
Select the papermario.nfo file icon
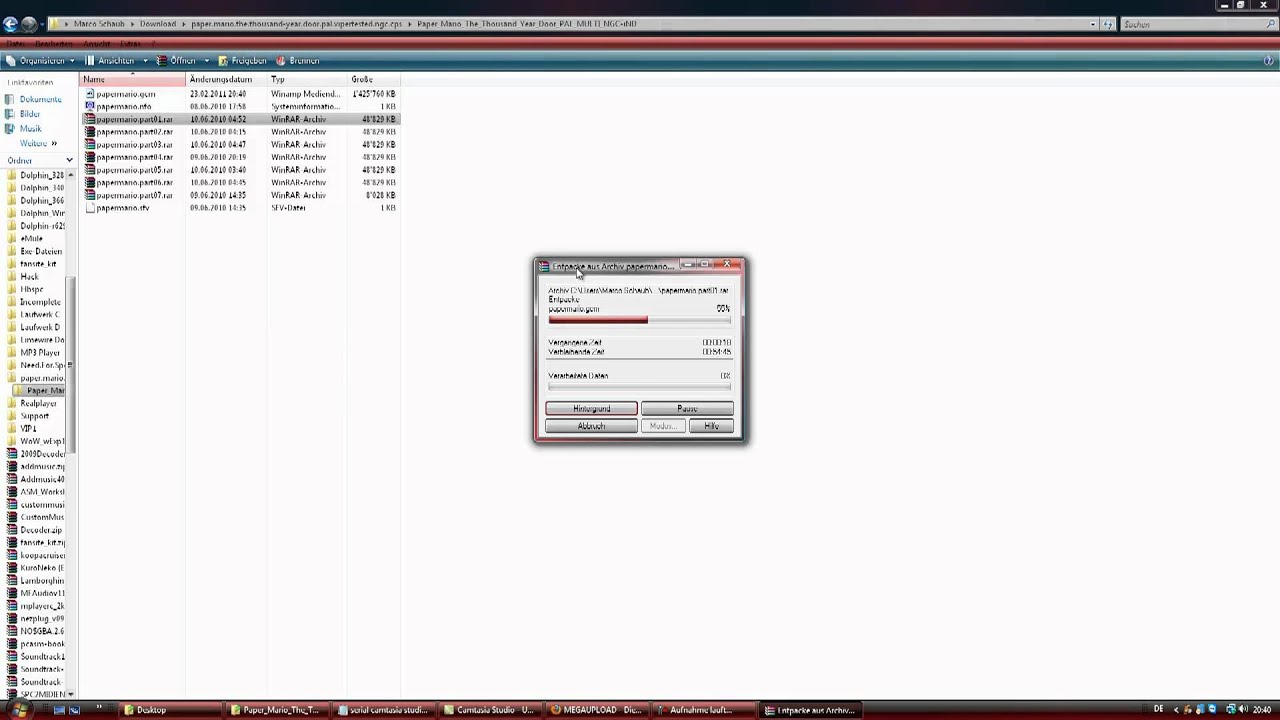click(x=90, y=106)
